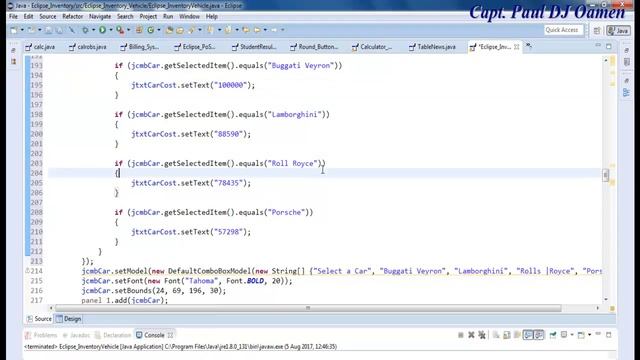Click the Pin Console icon
Screen dimensions: 640x360
click(553, 335)
